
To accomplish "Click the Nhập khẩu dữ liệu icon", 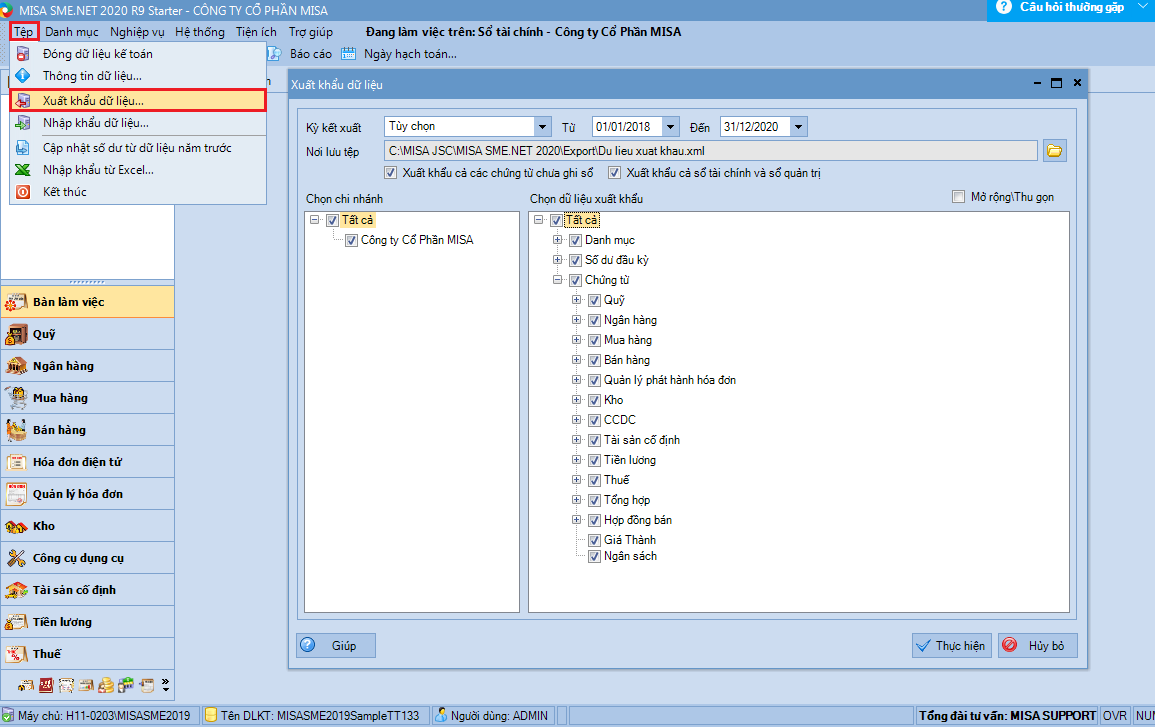I will 23,122.
